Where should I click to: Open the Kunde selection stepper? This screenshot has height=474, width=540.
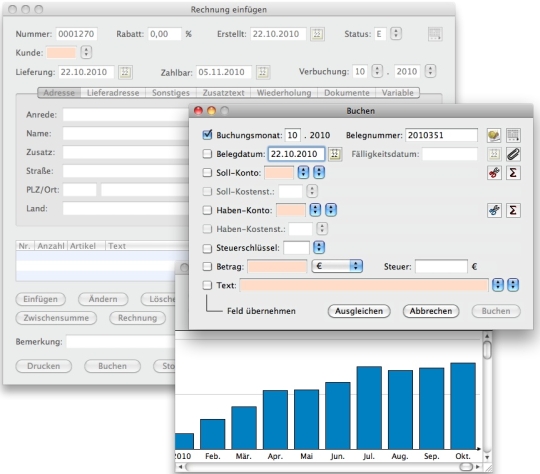coord(86,52)
